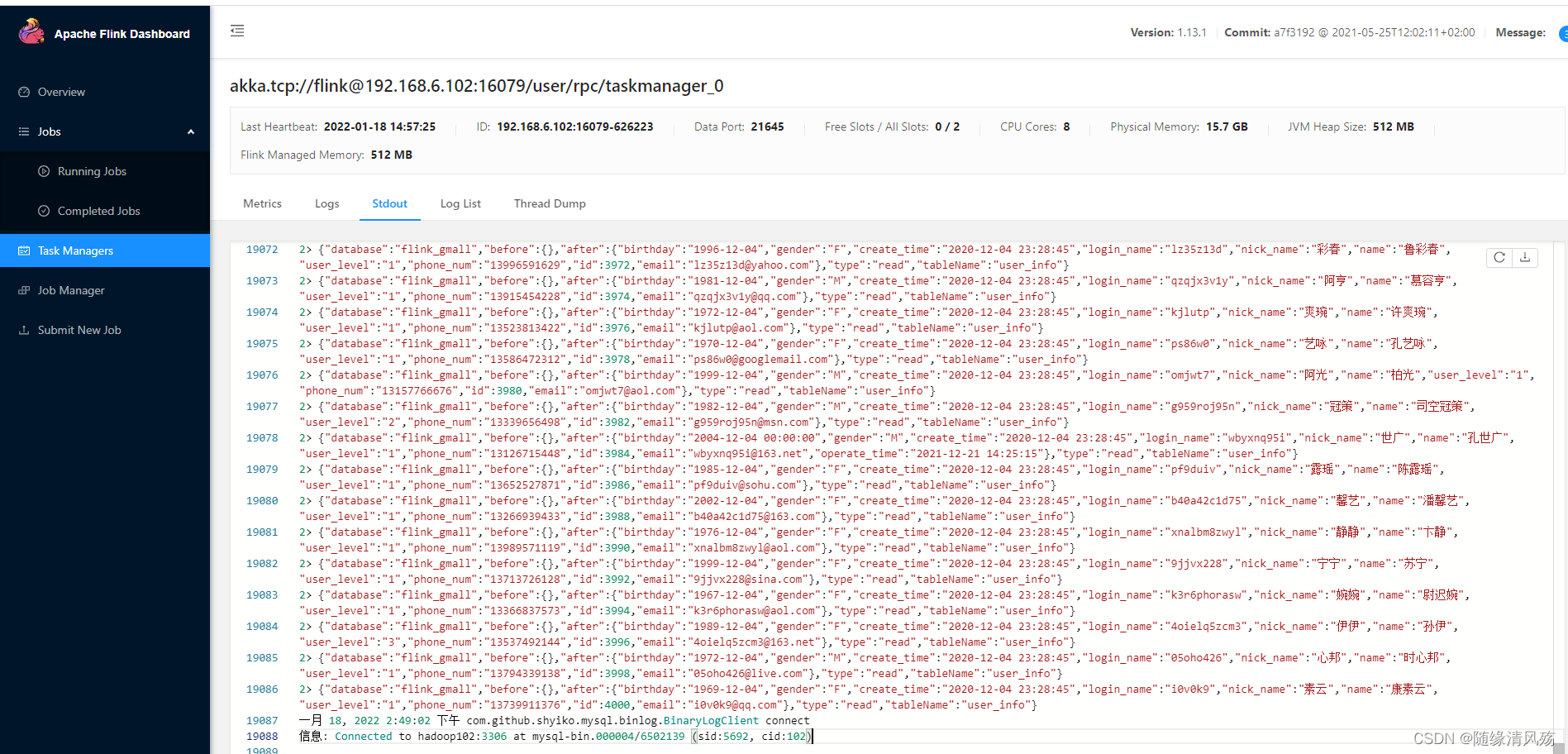This screenshot has height=754, width=1568.
Task: Click Free Slots value 0 / 2
Action: (947, 126)
